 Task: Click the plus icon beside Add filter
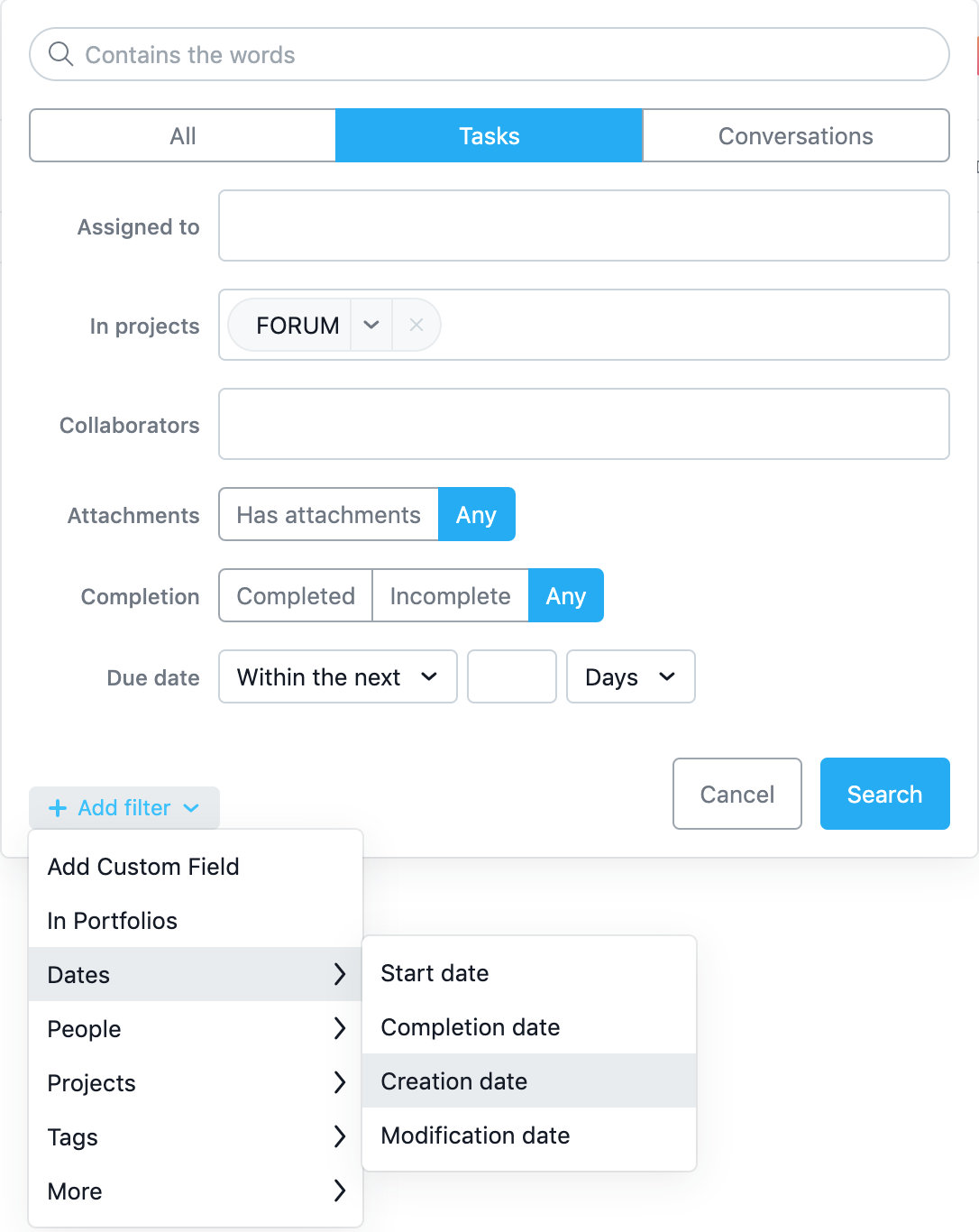[x=58, y=808]
